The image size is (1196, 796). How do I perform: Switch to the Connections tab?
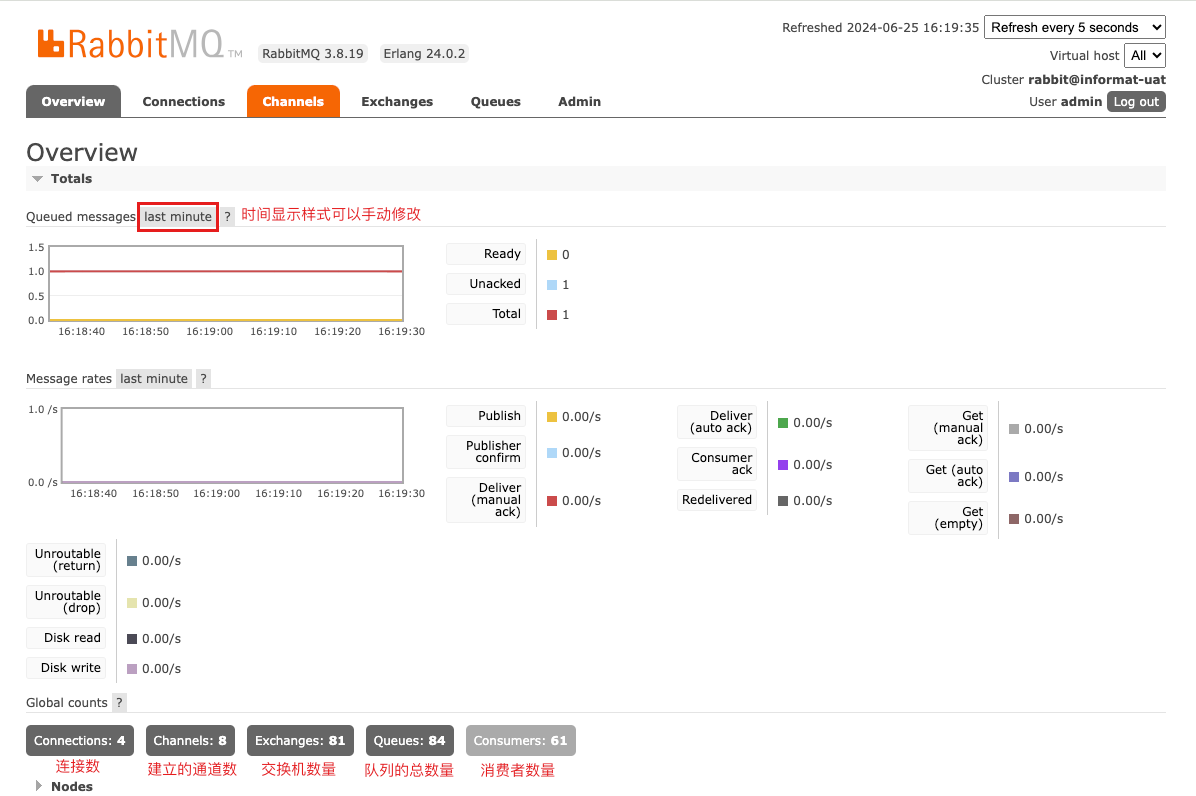click(184, 101)
